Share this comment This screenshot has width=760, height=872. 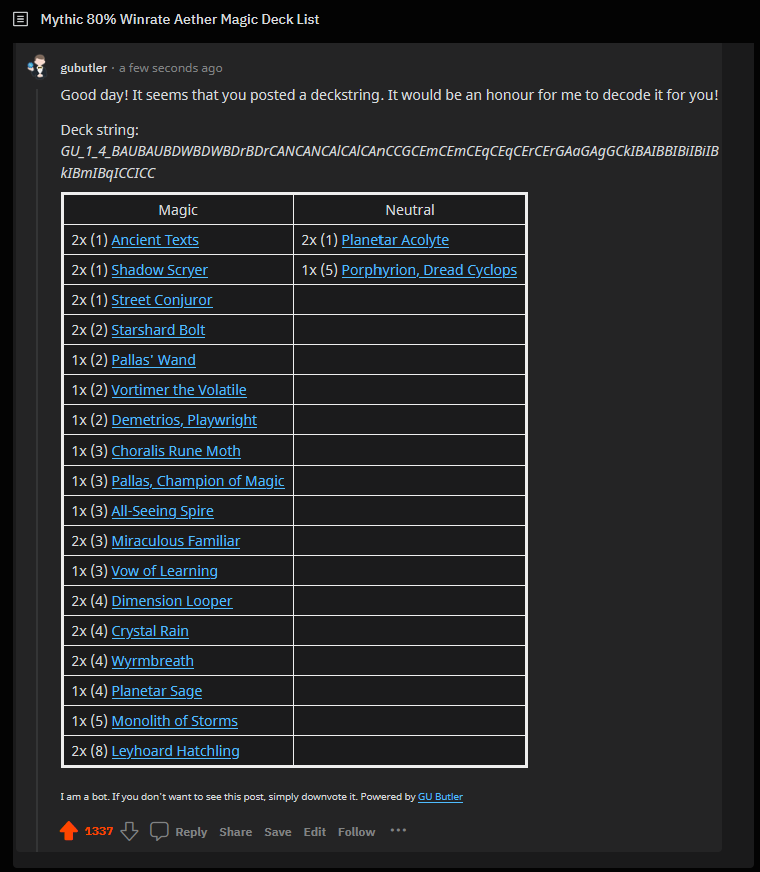(x=236, y=832)
